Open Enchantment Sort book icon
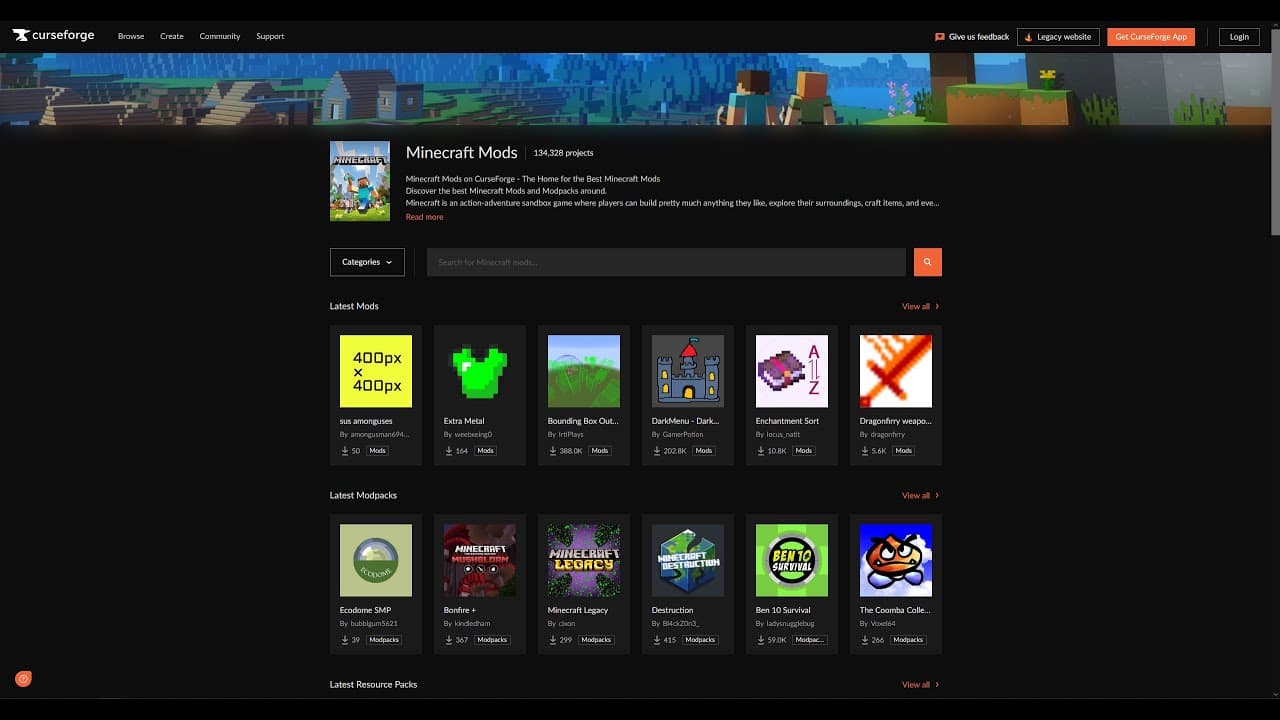Viewport: 1280px width, 720px height. pos(792,371)
